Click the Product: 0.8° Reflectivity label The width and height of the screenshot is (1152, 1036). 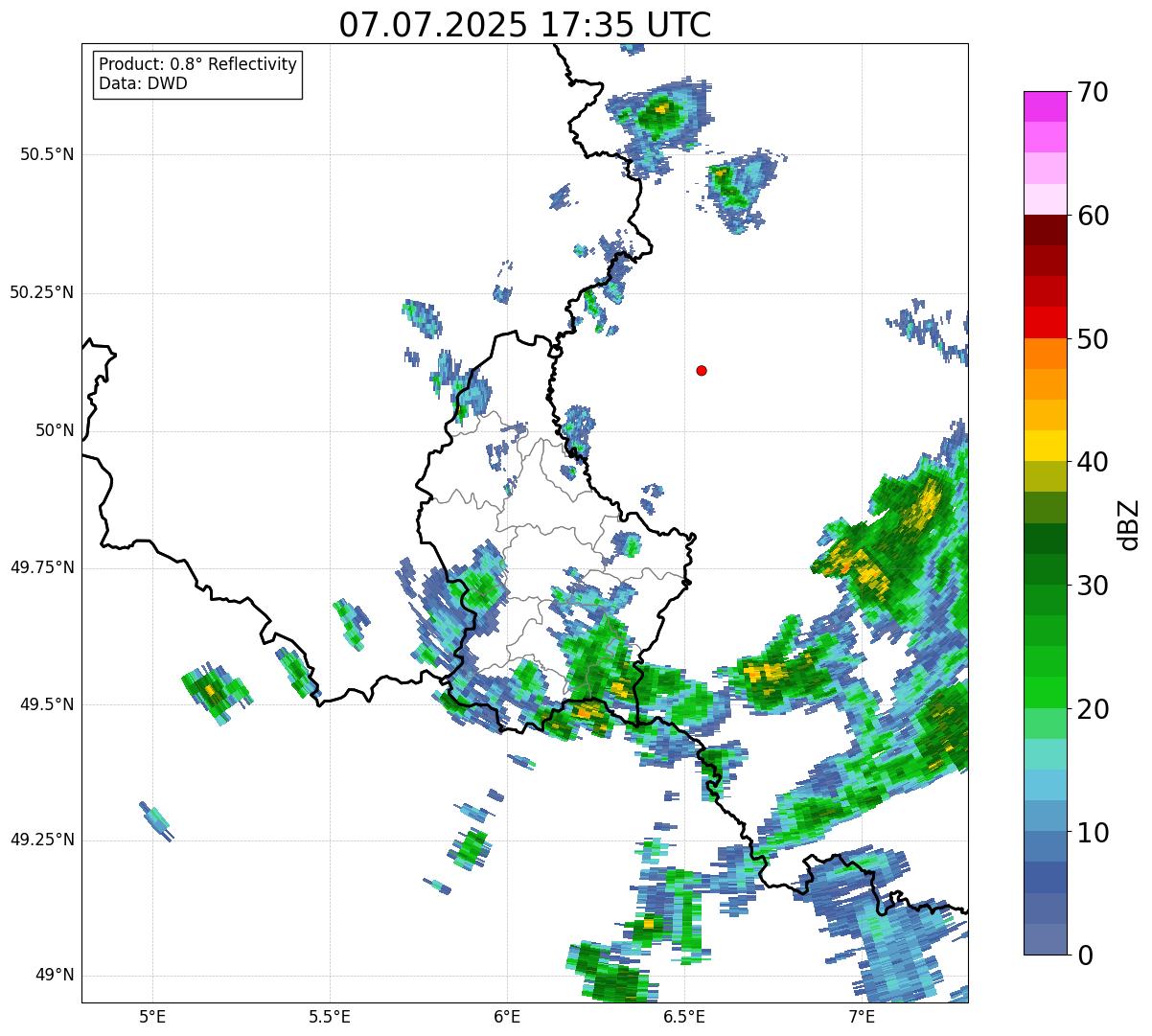tap(197, 64)
